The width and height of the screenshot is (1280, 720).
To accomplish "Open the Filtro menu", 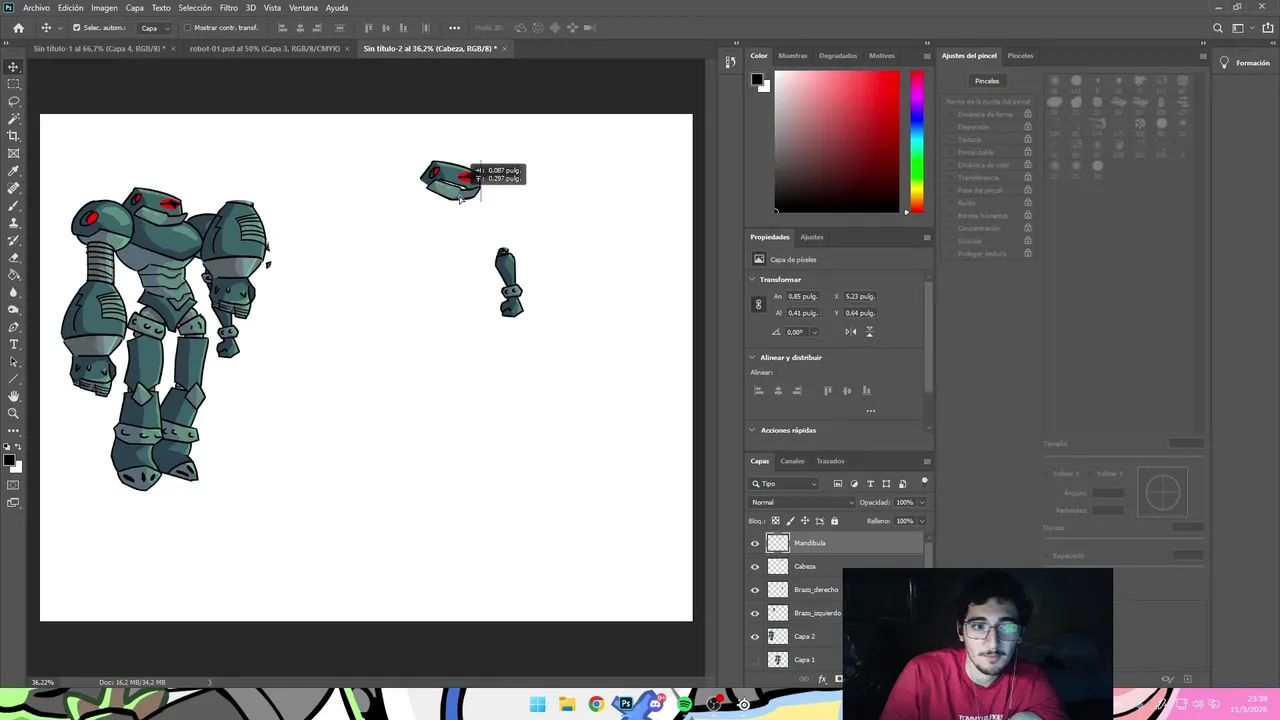I will pyautogui.click(x=229, y=8).
